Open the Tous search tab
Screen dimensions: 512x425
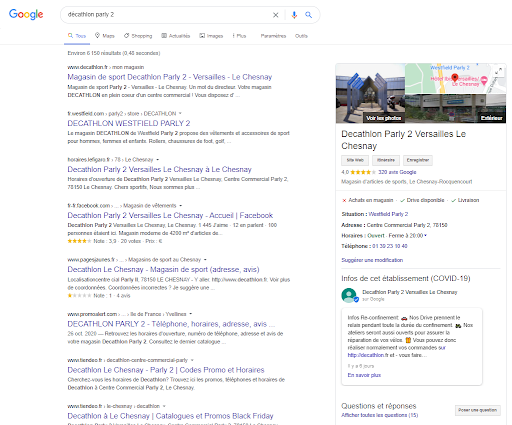(x=77, y=36)
